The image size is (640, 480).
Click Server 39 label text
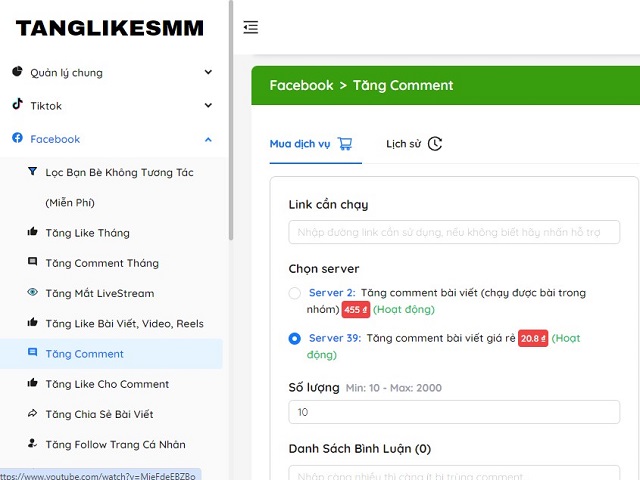[335, 338]
